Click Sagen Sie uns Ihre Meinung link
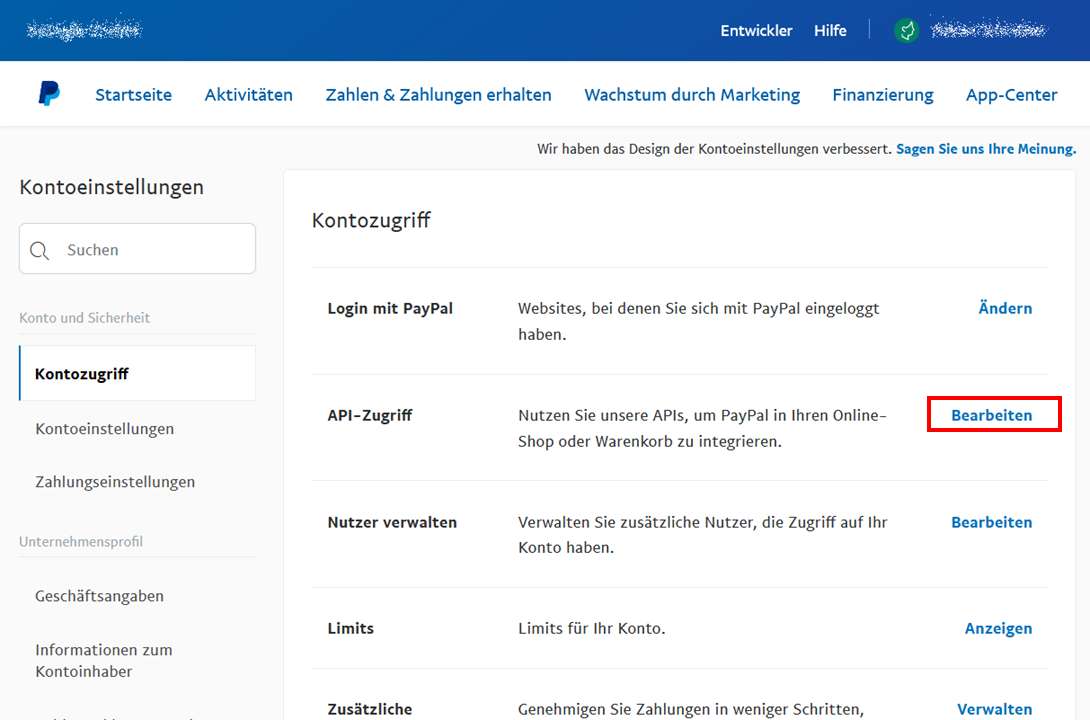The height and width of the screenshot is (720, 1090). tap(986, 149)
